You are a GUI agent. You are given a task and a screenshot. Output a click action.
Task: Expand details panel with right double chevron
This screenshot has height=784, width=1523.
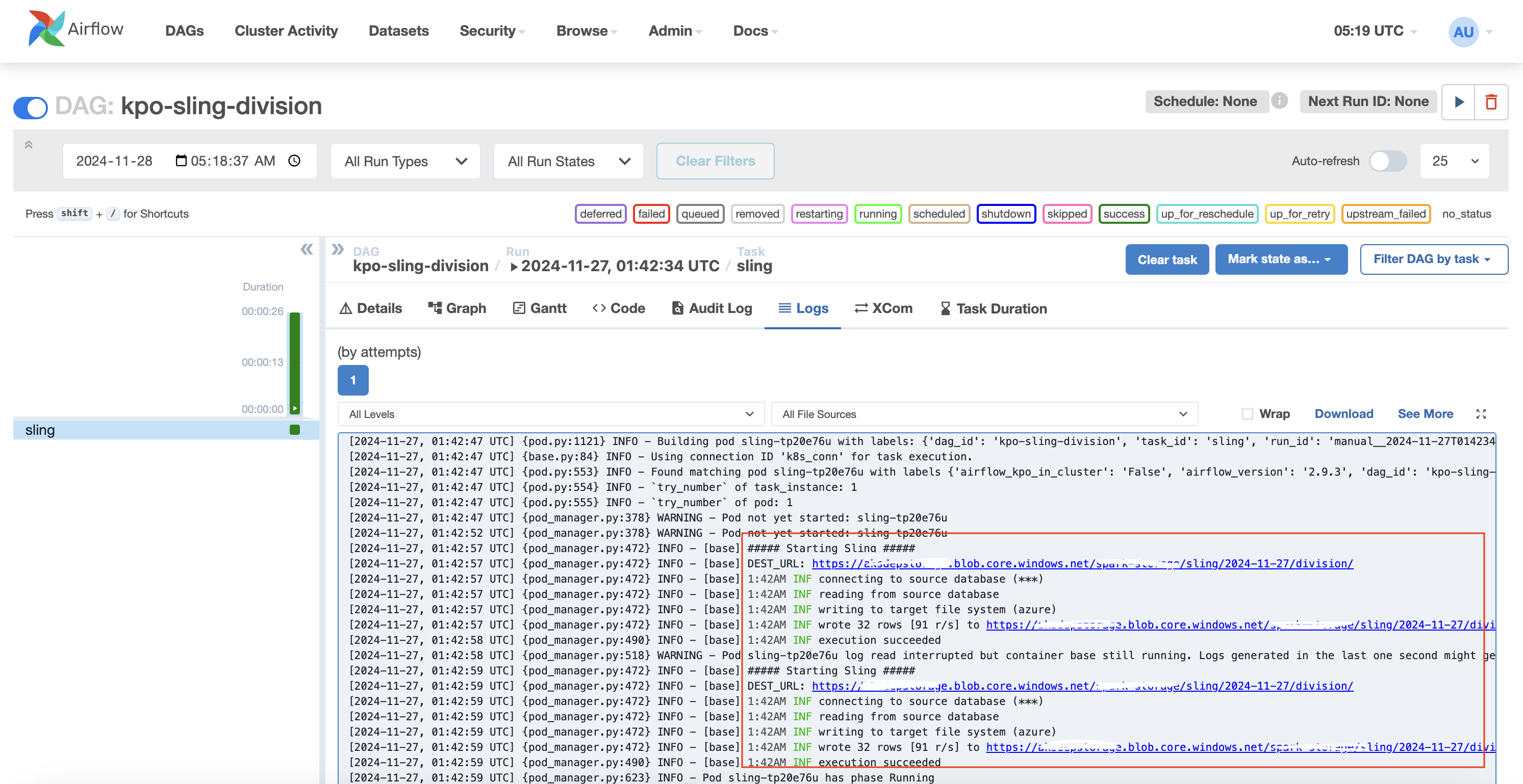[338, 249]
